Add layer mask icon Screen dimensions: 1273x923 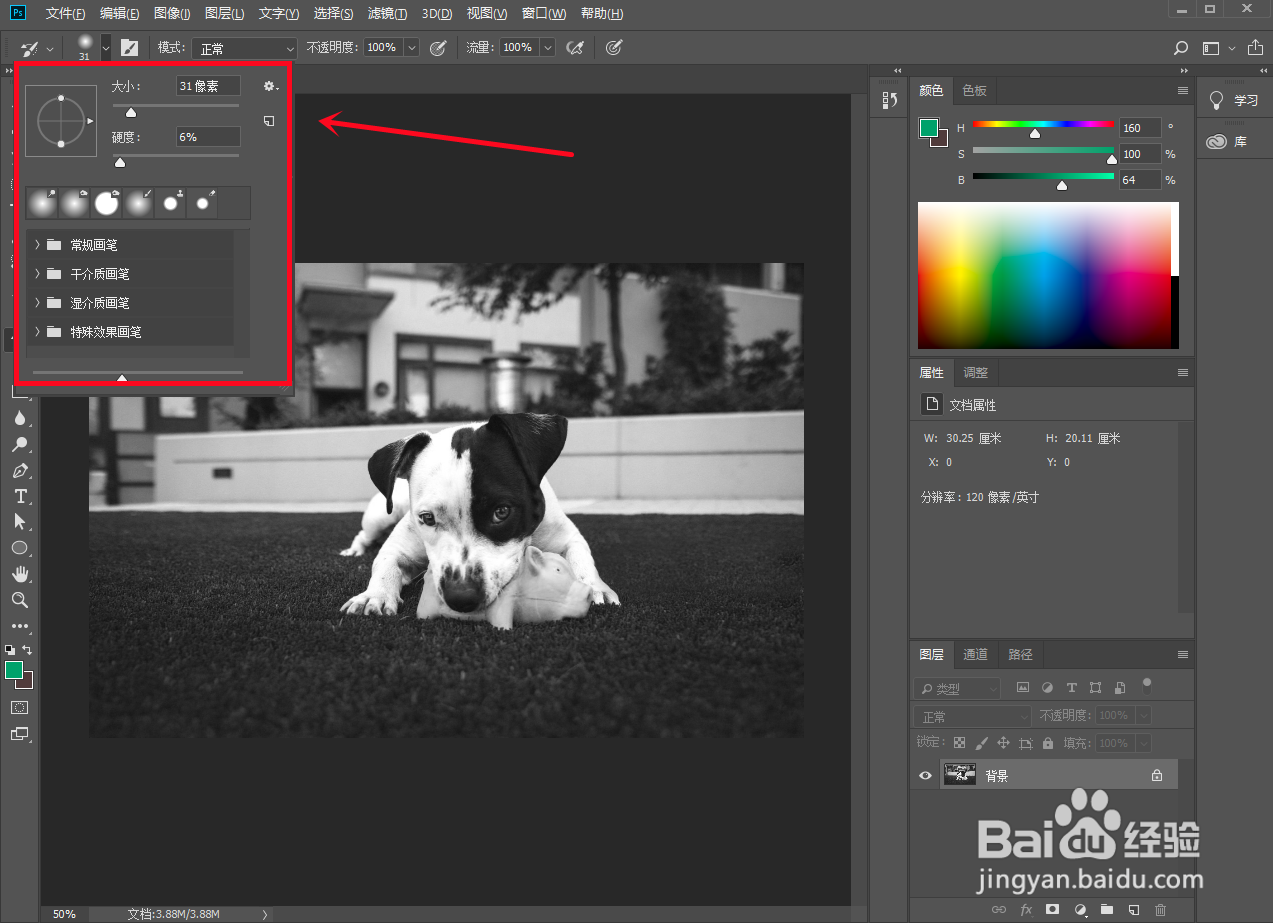coord(1053,910)
